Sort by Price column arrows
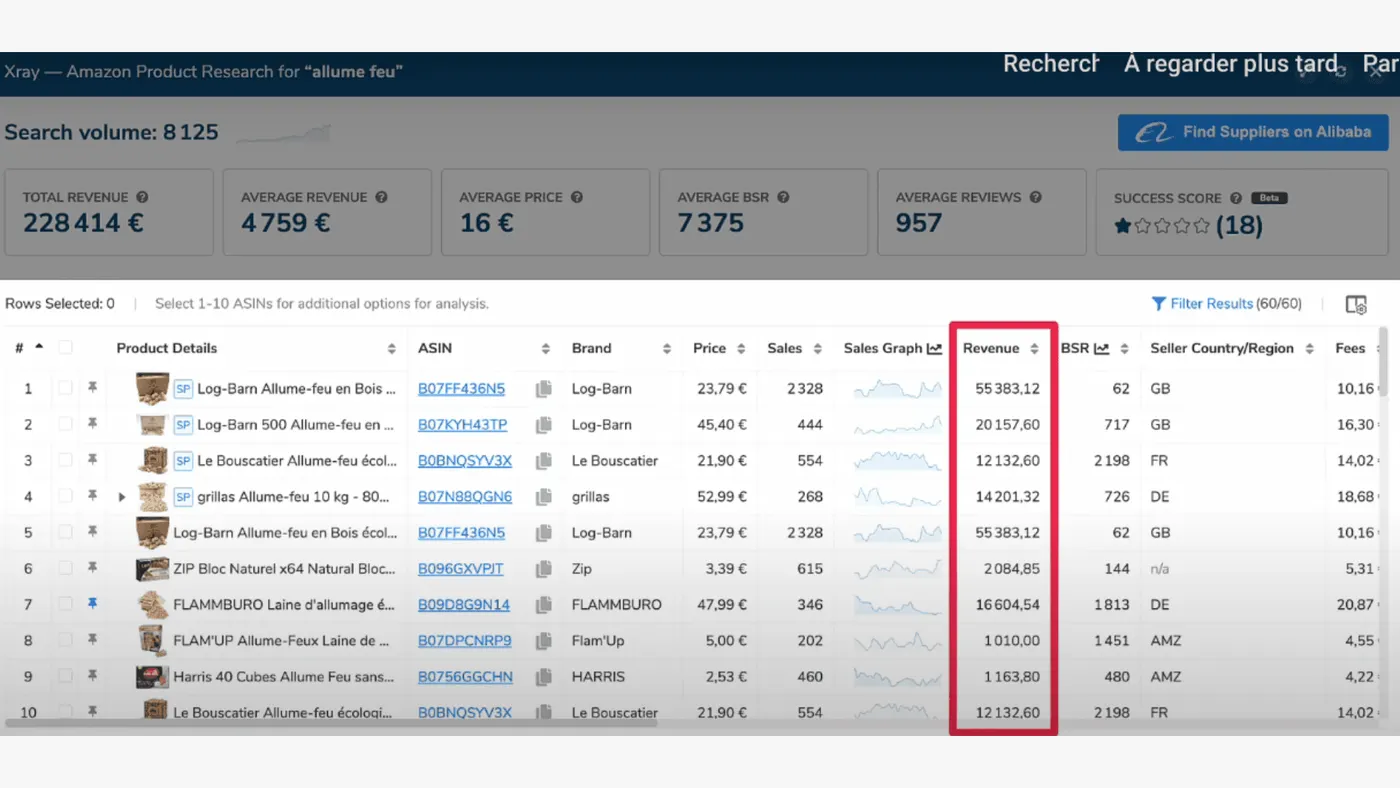Image resolution: width=1400 pixels, height=788 pixels. (x=741, y=349)
